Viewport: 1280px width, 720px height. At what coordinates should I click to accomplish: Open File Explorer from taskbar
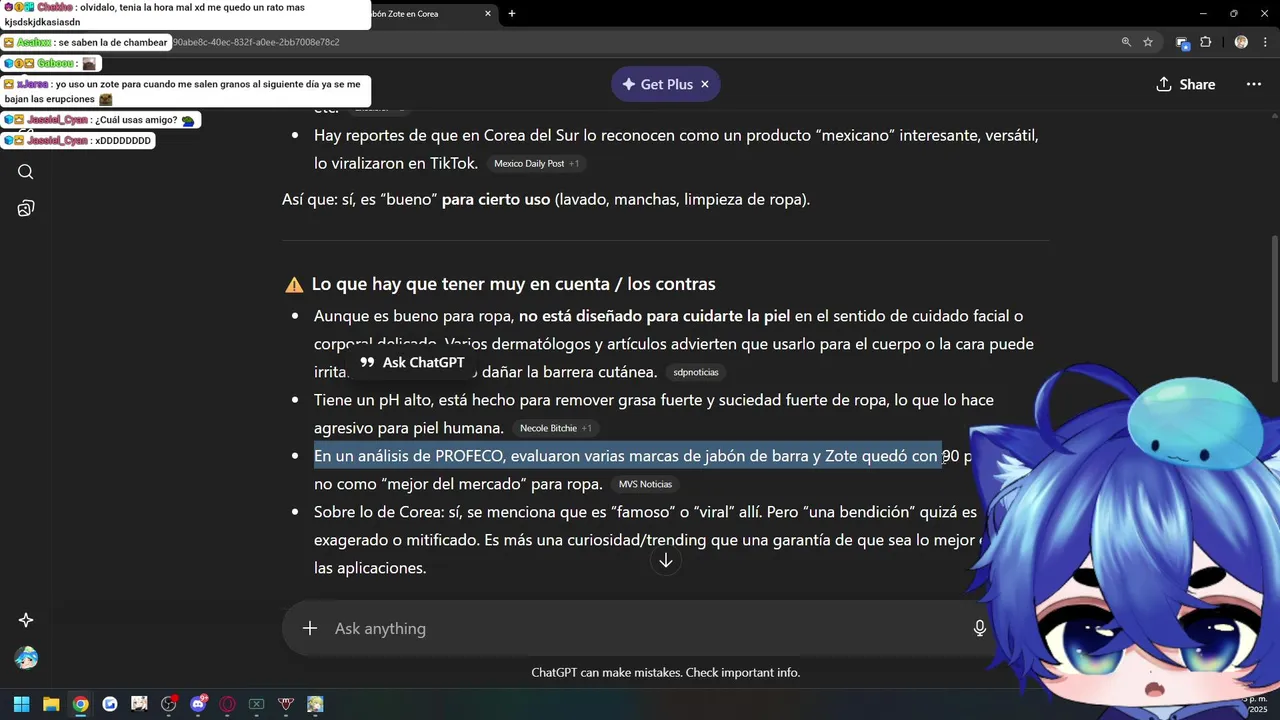pos(51,704)
